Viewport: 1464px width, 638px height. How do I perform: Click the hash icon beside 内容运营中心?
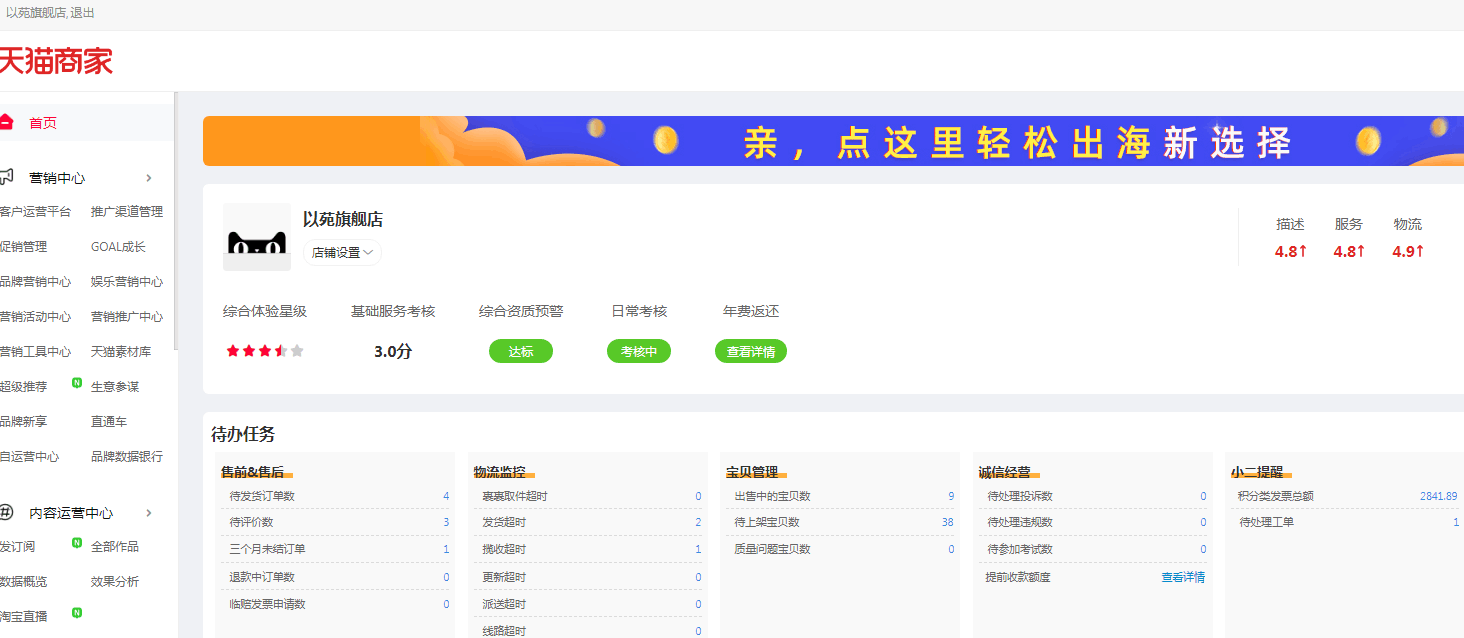point(6,512)
